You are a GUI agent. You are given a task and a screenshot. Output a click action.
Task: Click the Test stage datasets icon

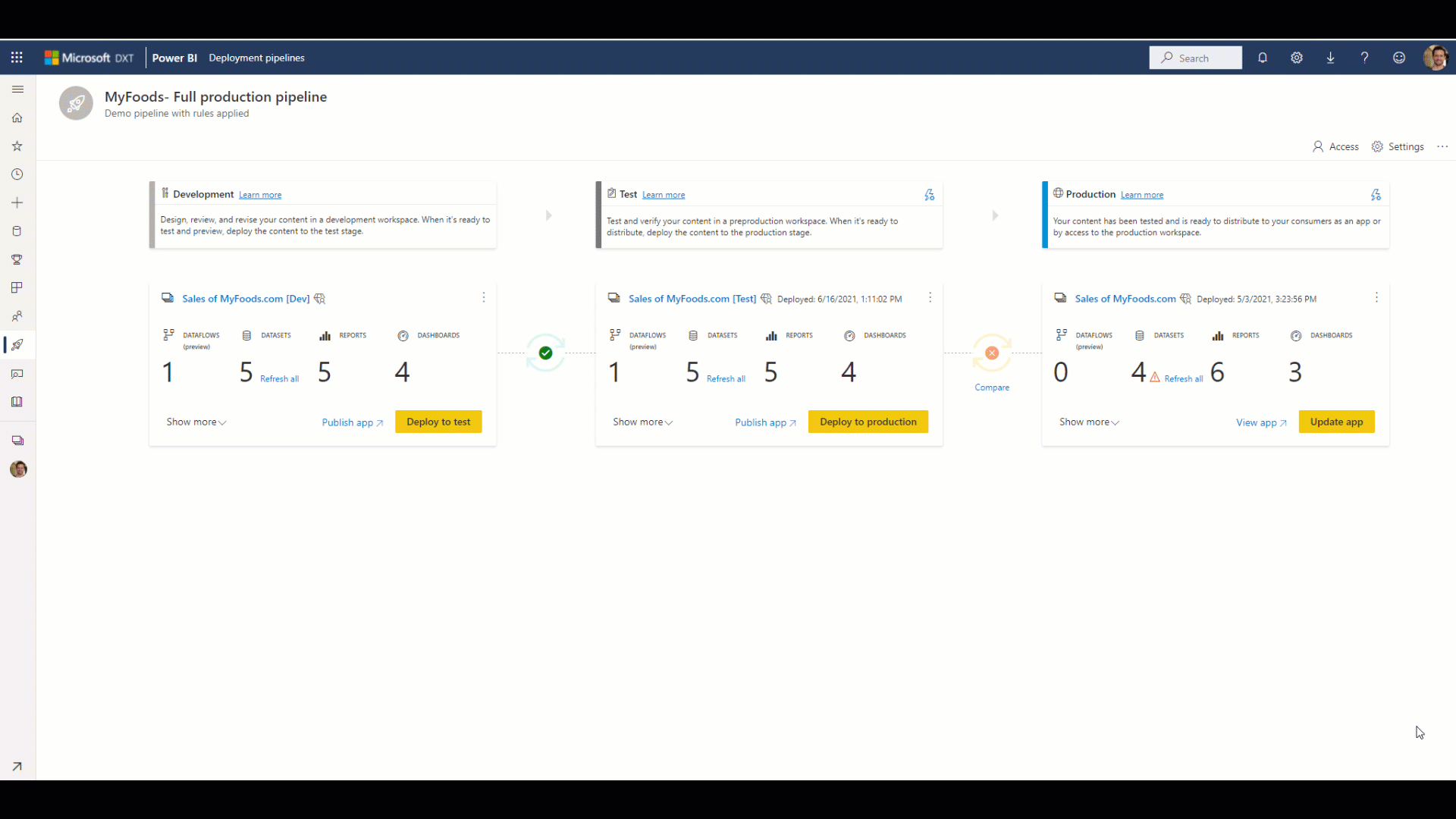click(x=694, y=335)
